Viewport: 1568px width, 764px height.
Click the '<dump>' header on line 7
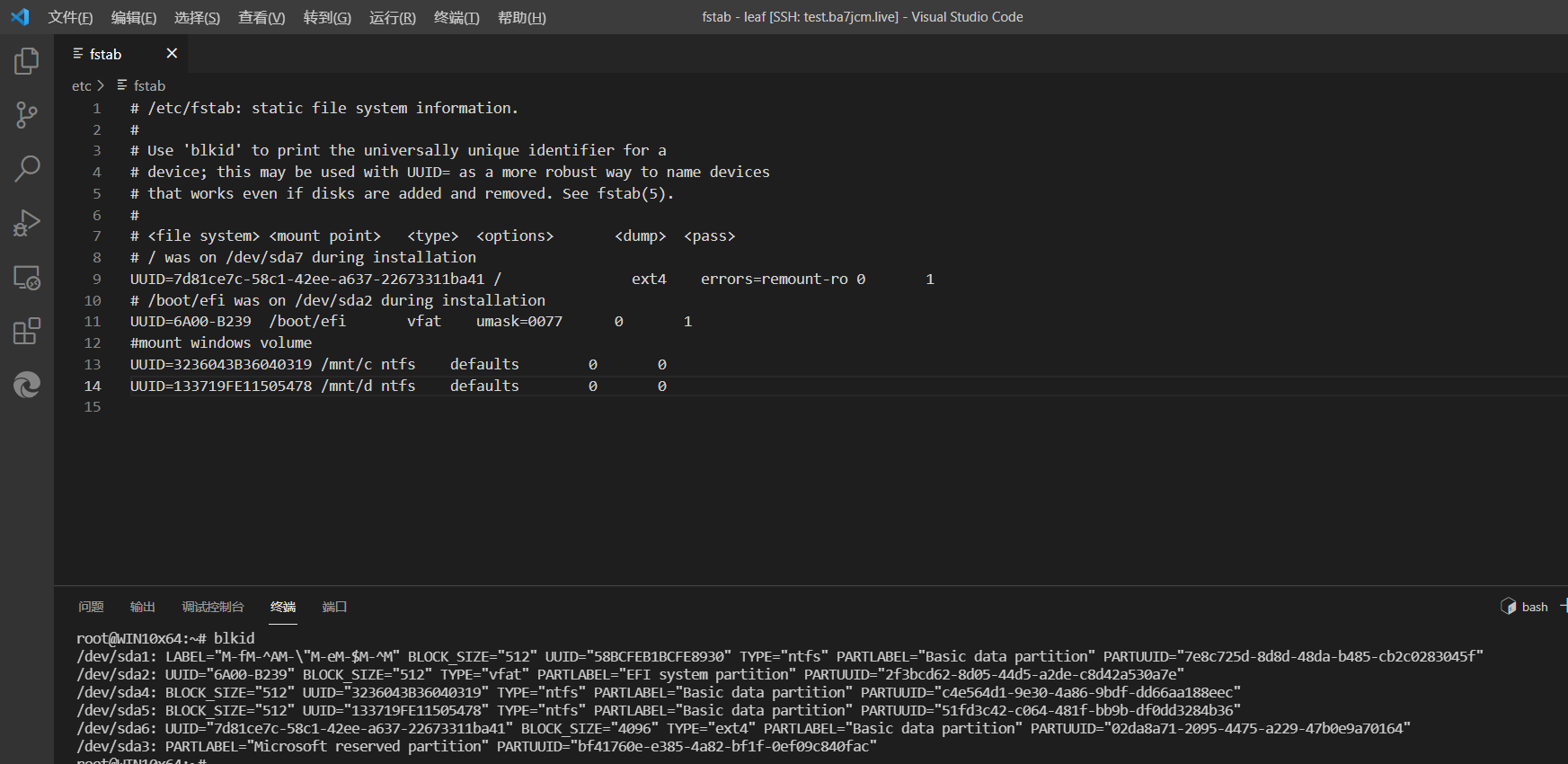641,235
